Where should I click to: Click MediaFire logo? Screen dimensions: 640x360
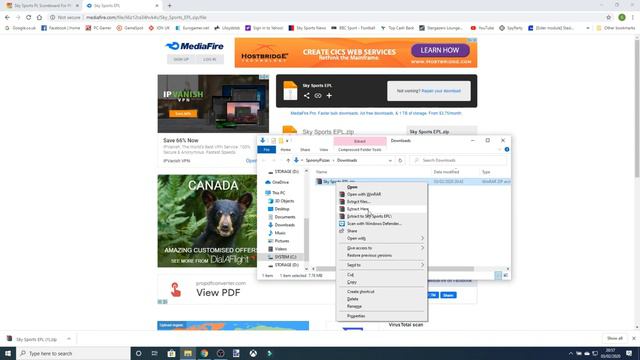tap(195, 46)
